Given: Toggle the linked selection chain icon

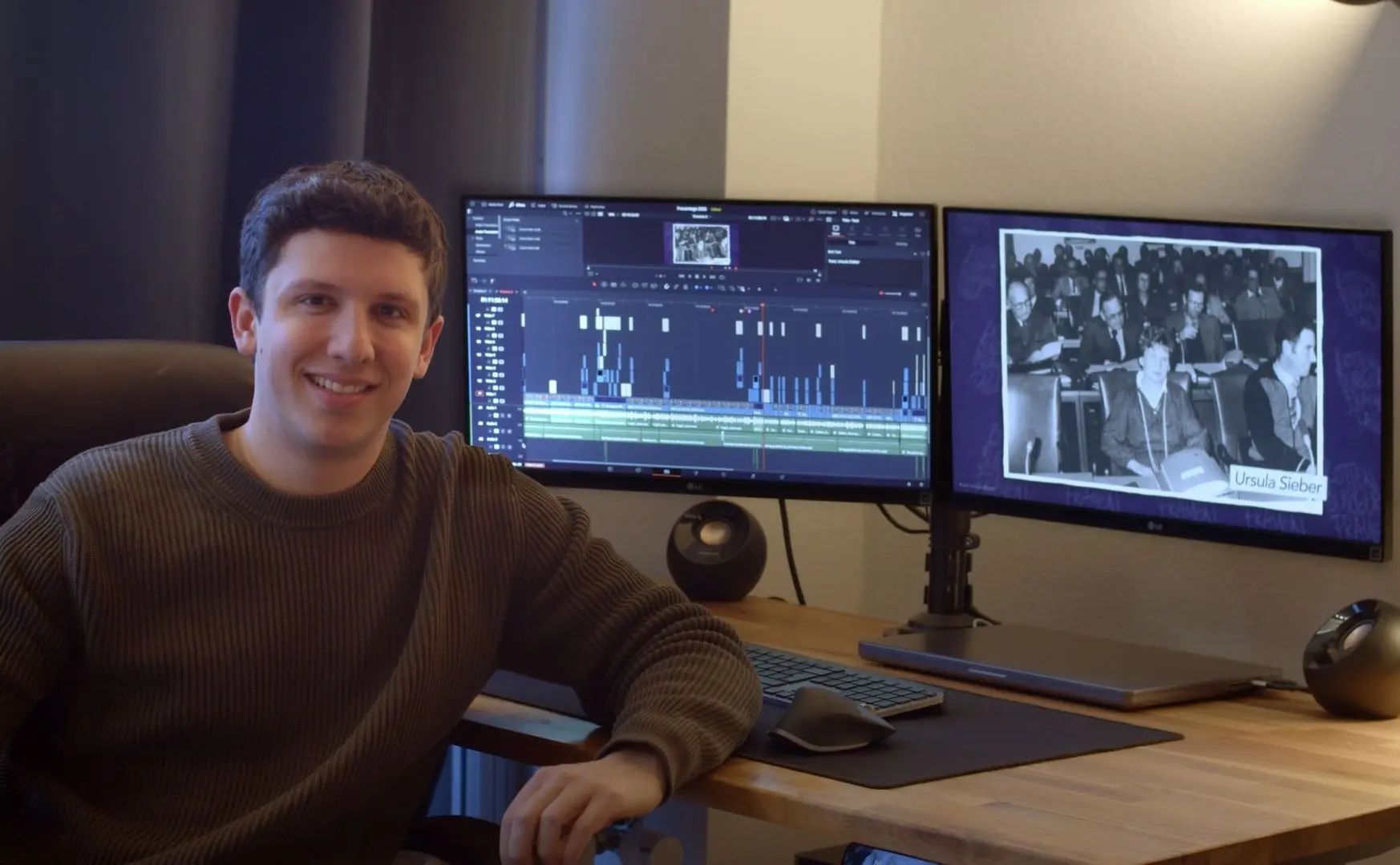Looking at the screenshot, I should [676, 286].
